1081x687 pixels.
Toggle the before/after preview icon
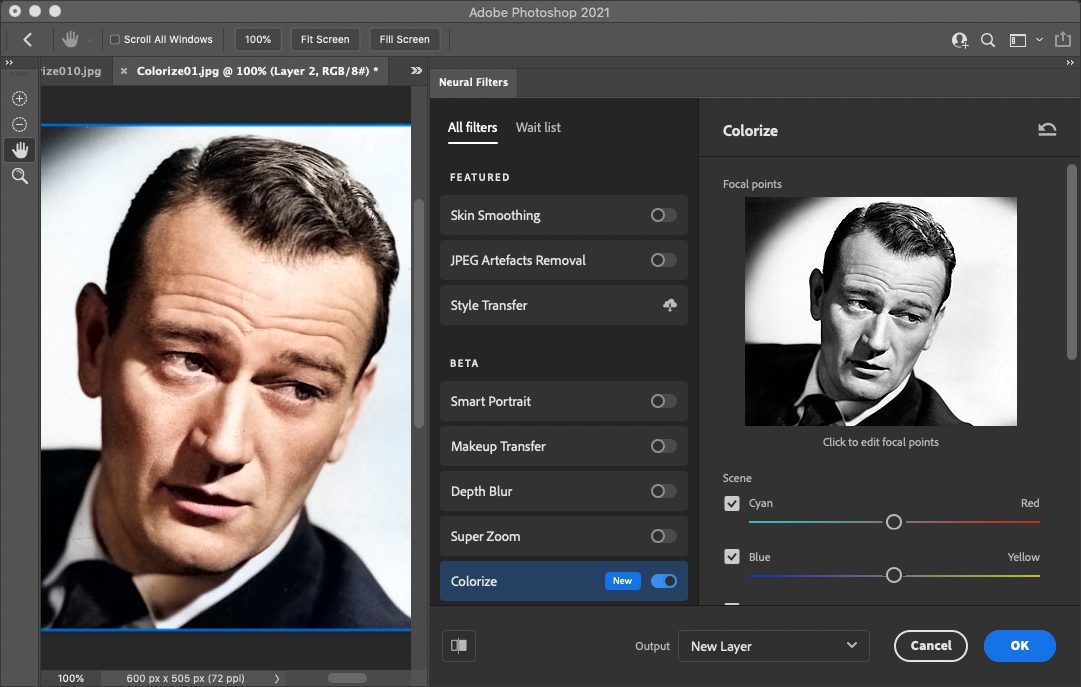459,646
